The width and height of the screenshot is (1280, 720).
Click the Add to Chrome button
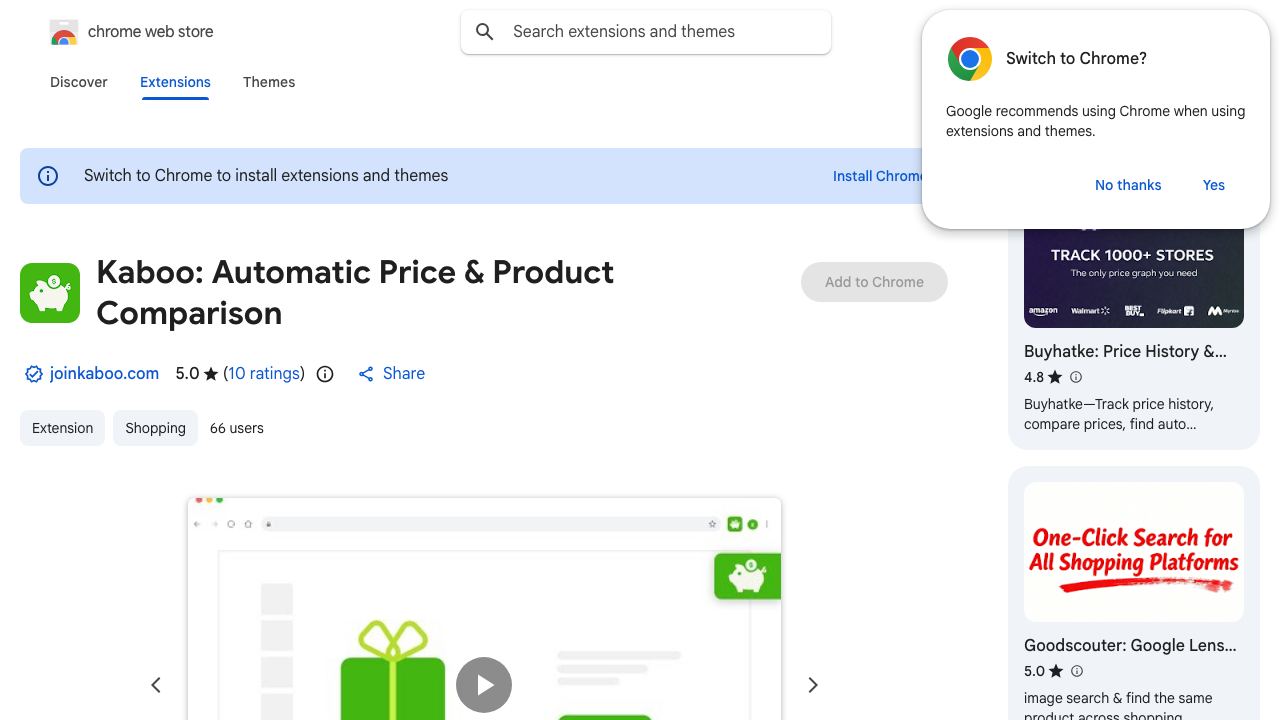coord(874,282)
